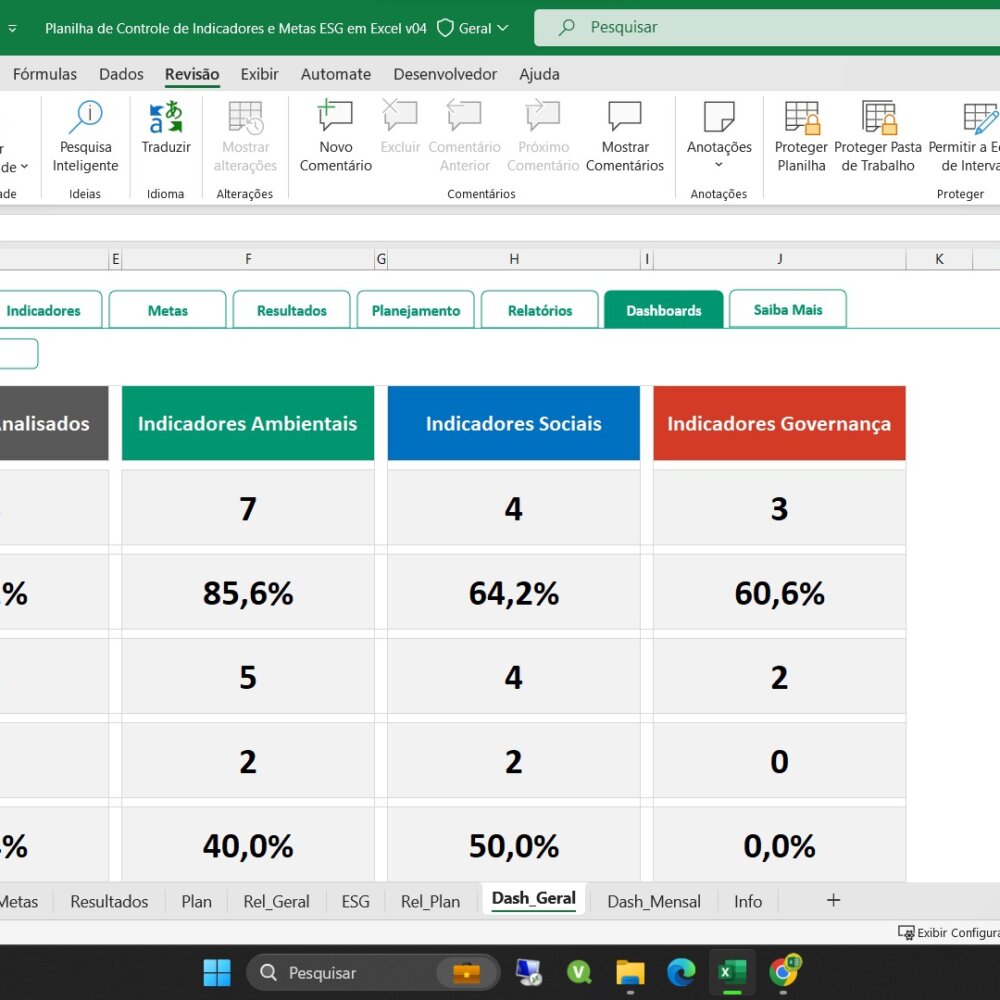Click the Dashboards navigation button

pos(663,310)
